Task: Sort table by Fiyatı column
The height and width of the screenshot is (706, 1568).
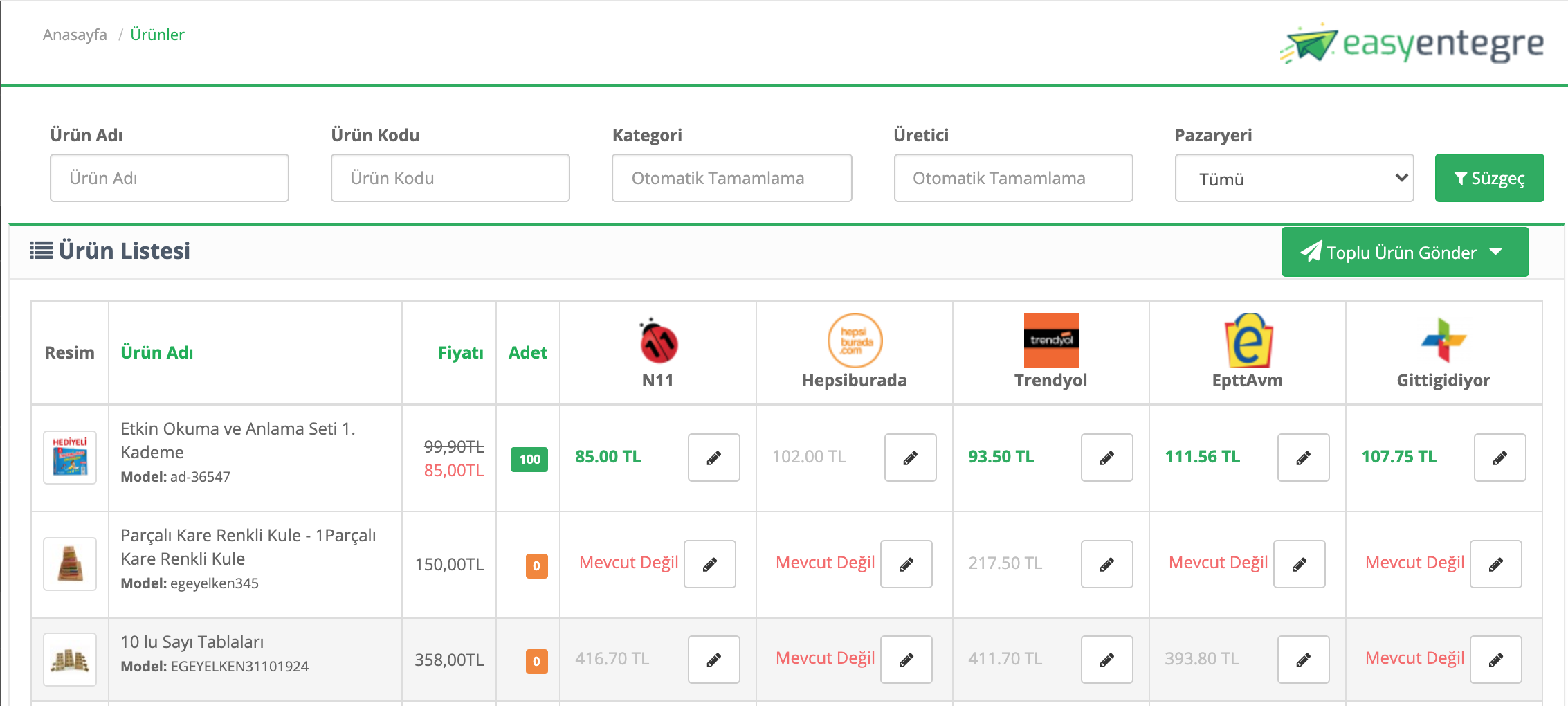Action: (461, 352)
